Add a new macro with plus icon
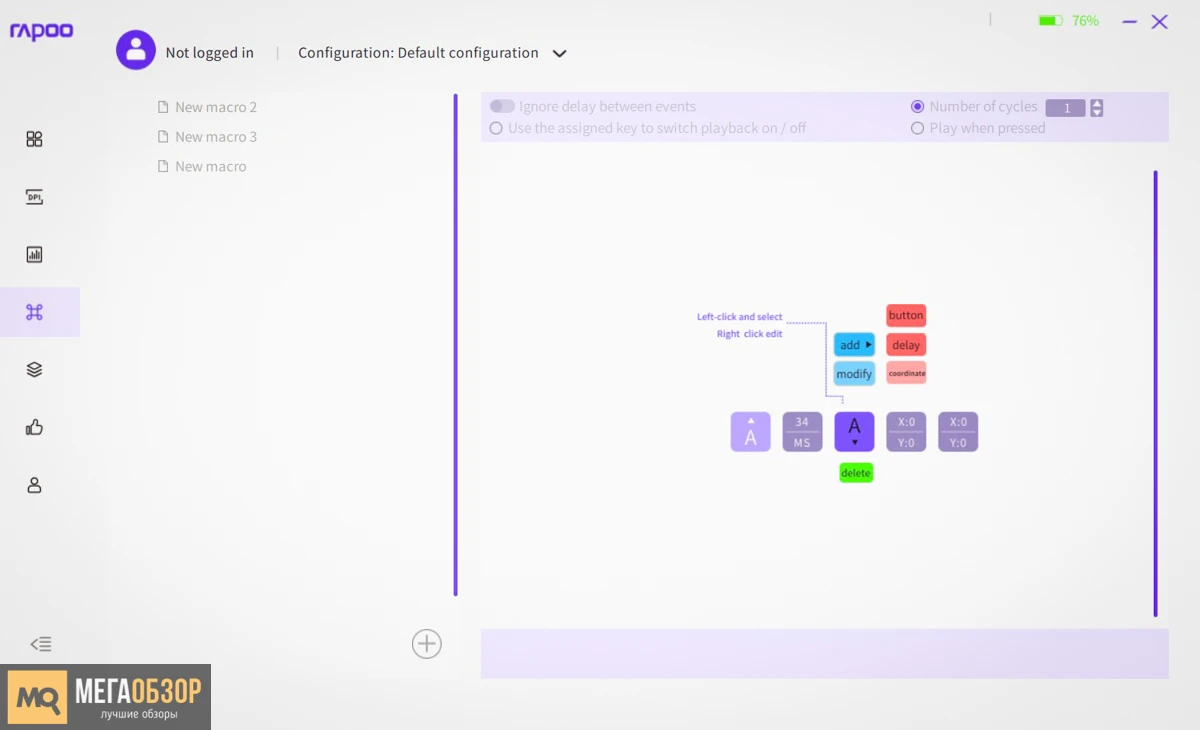 pos(427,644)
